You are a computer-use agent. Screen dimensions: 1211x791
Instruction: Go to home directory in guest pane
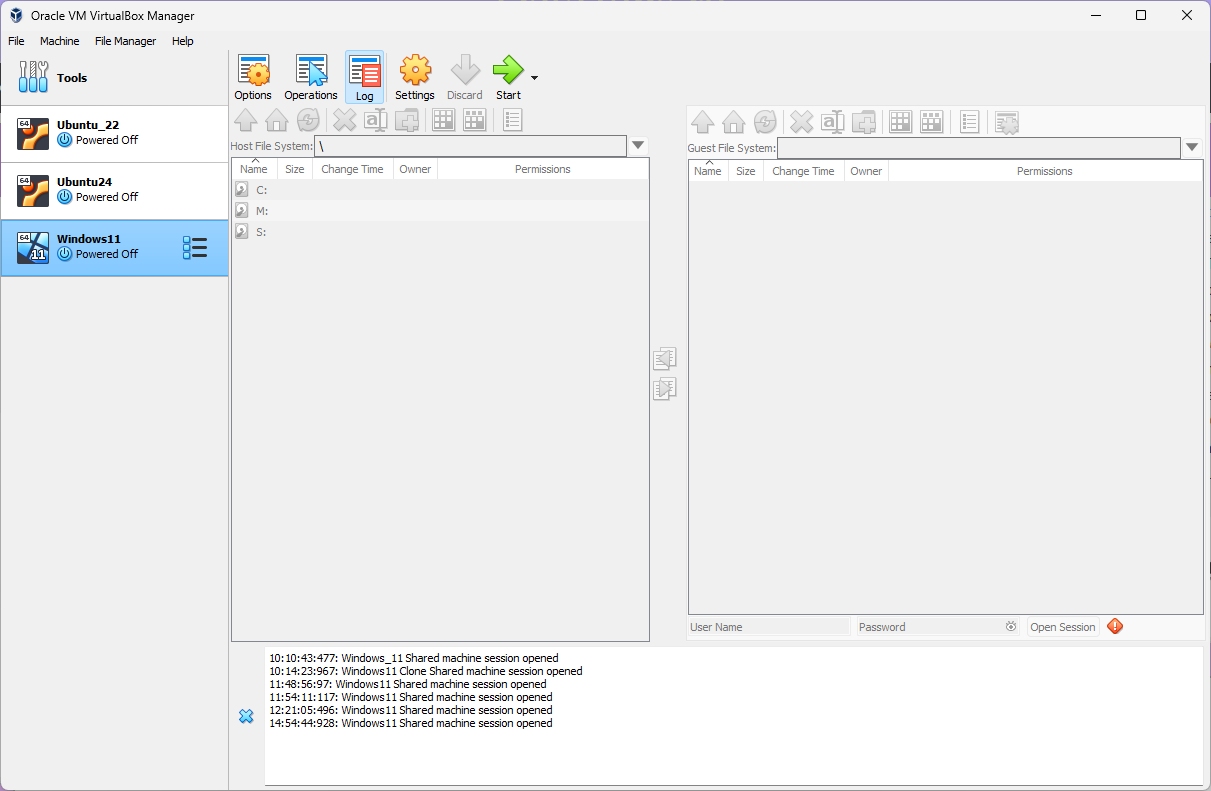tap(734, 122)
